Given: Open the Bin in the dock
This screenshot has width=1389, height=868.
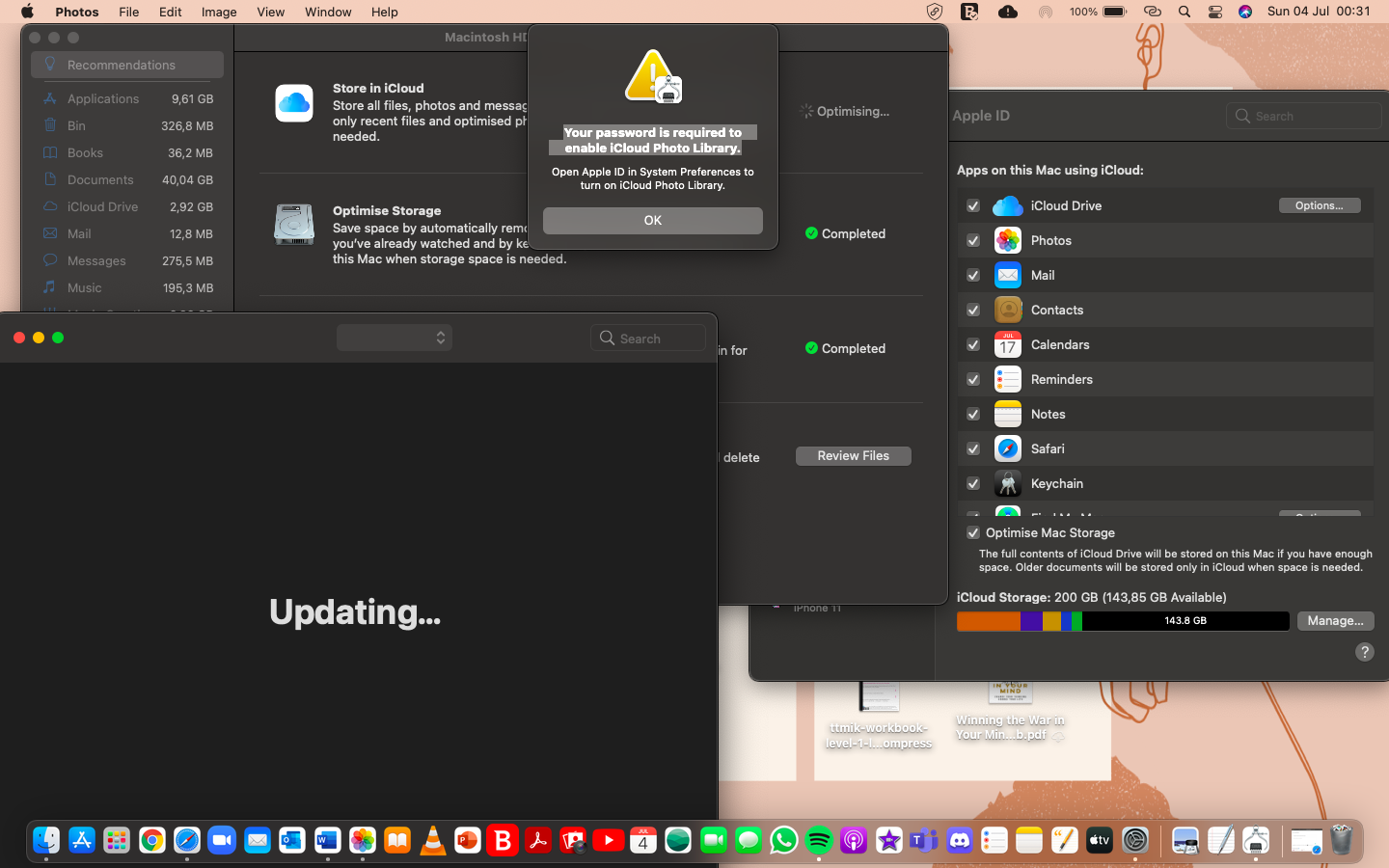Looking at the screenshot, I should click(x=1342, y=841).
